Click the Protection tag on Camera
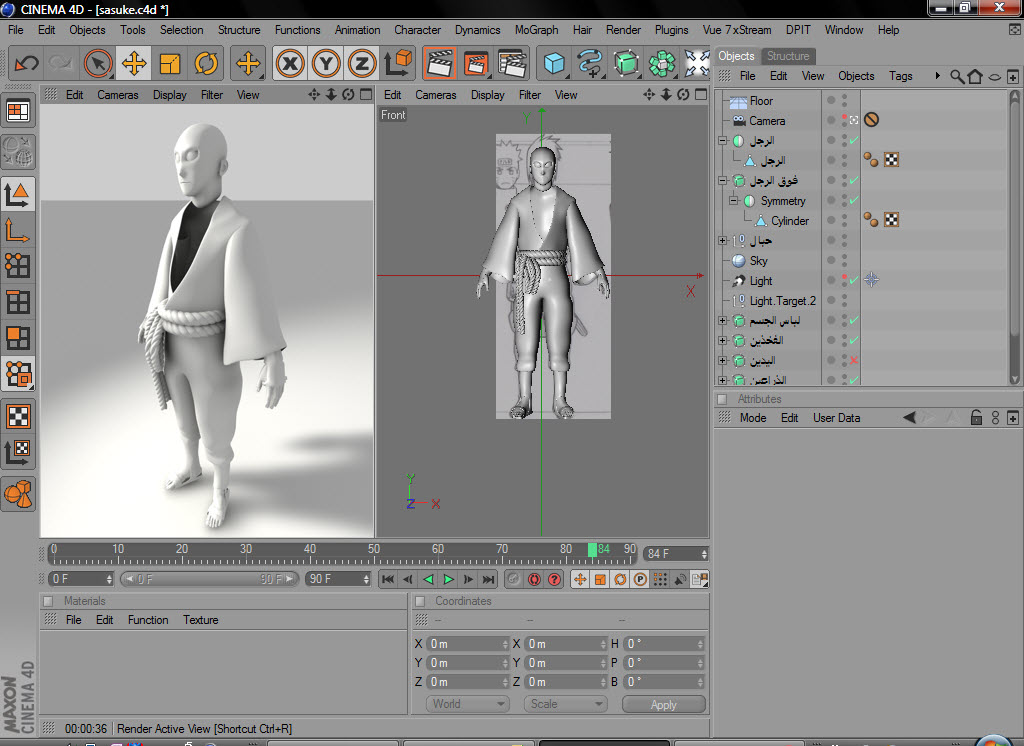The height and width of the screenshot is (746, 1024). (871, 120)
